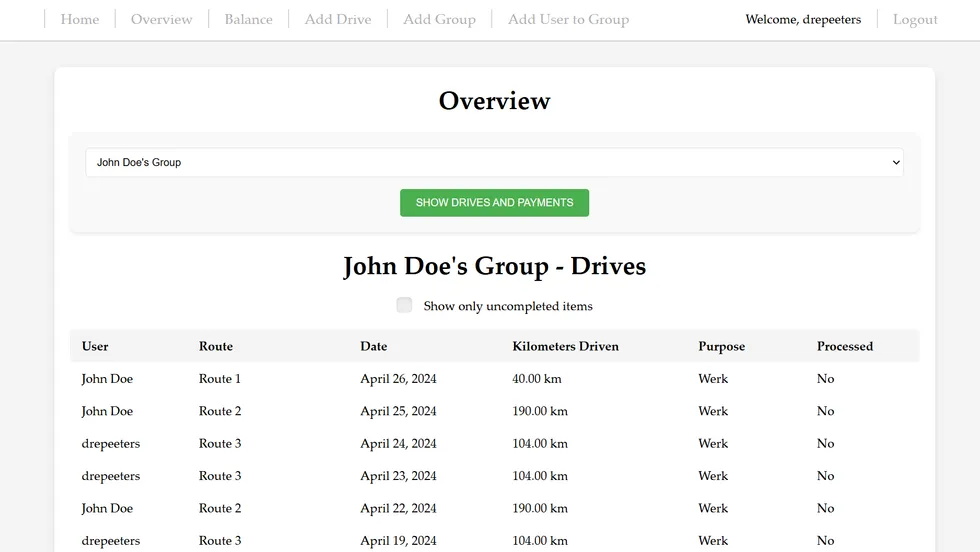Click Route 3 in April 19 row
The width and height of the screenshot is (980, 552).
coord(220,541)
